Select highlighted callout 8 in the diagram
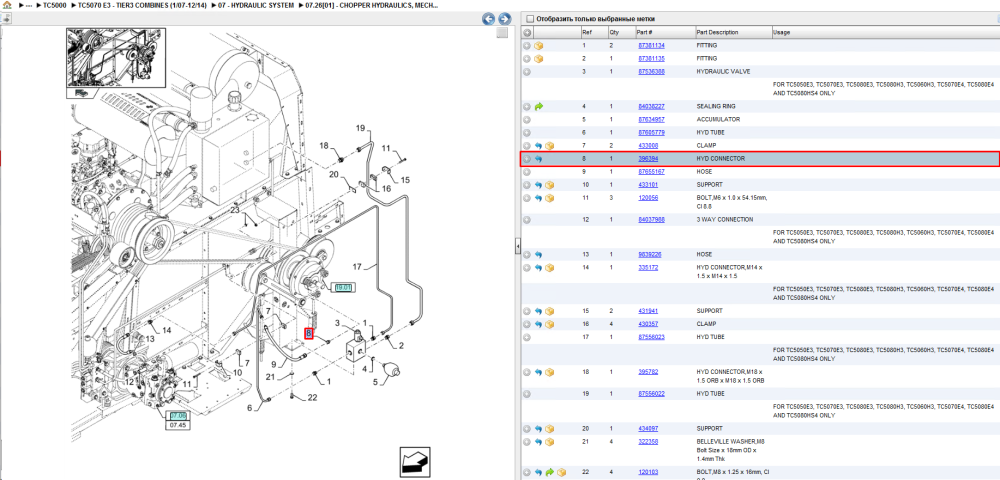This screenshot has height=480, width=1000. pos(309,333)
